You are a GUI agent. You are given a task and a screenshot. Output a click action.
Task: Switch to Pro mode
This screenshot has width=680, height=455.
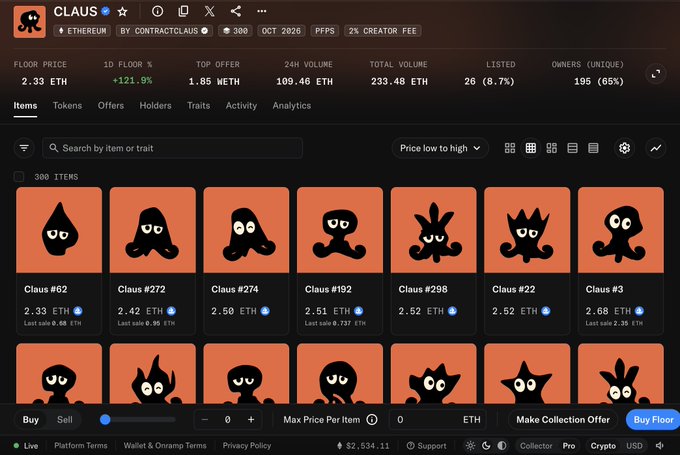click(x=569, y=445)
